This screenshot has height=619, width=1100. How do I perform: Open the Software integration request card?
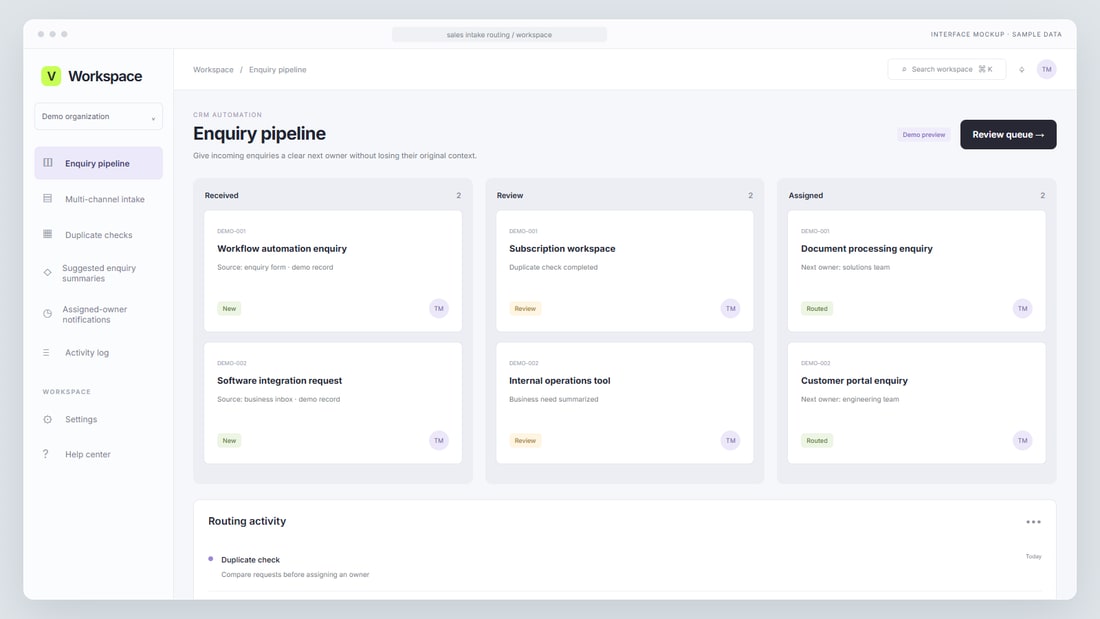click(x=333, y=403)
